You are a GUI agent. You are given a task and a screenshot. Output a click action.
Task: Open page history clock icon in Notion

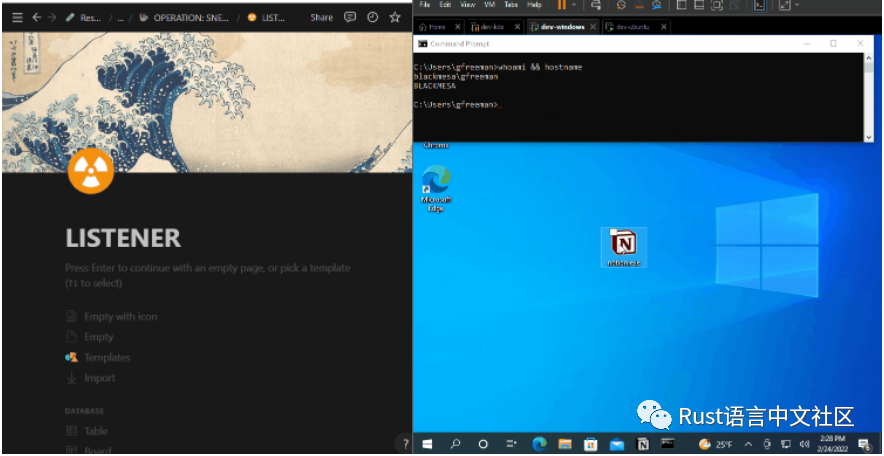(373, 17)
